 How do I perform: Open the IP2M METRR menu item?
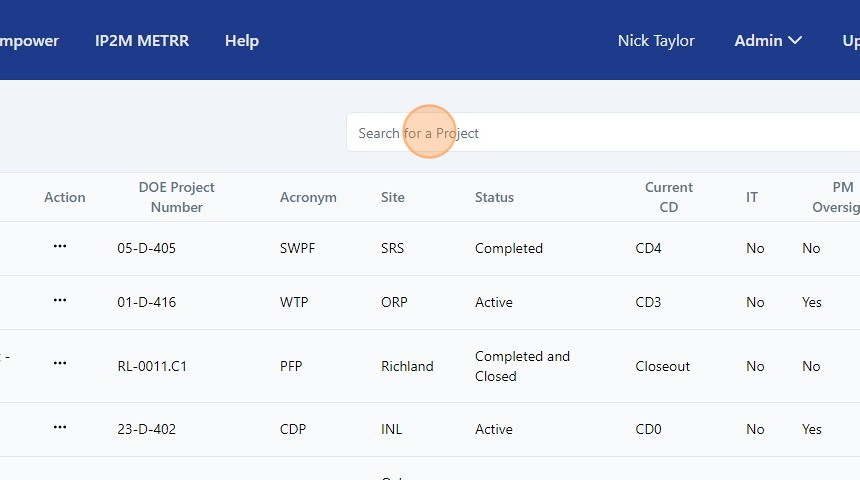click(142, 41)
